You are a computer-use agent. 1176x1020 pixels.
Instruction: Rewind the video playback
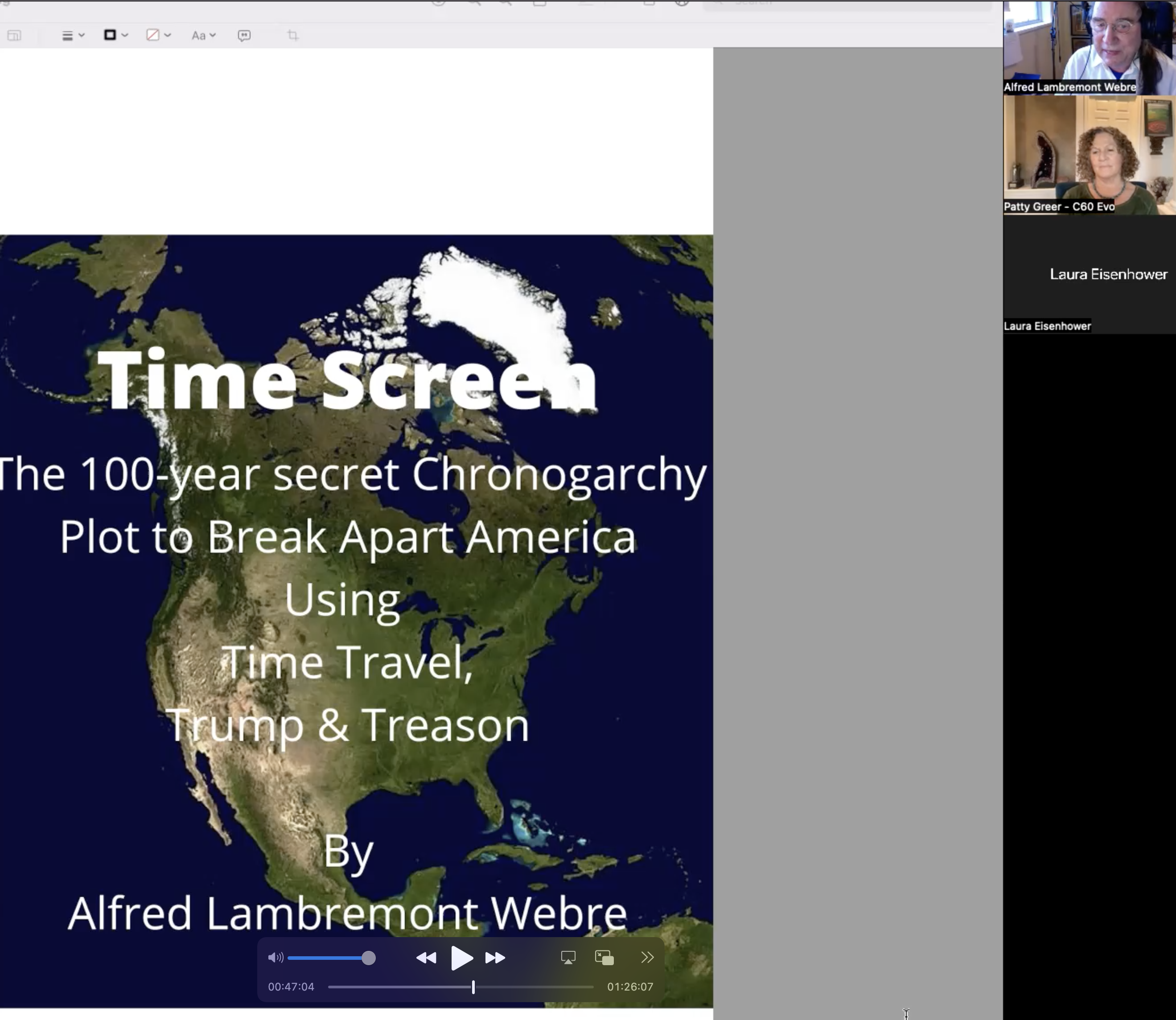[x=426, y=958]
